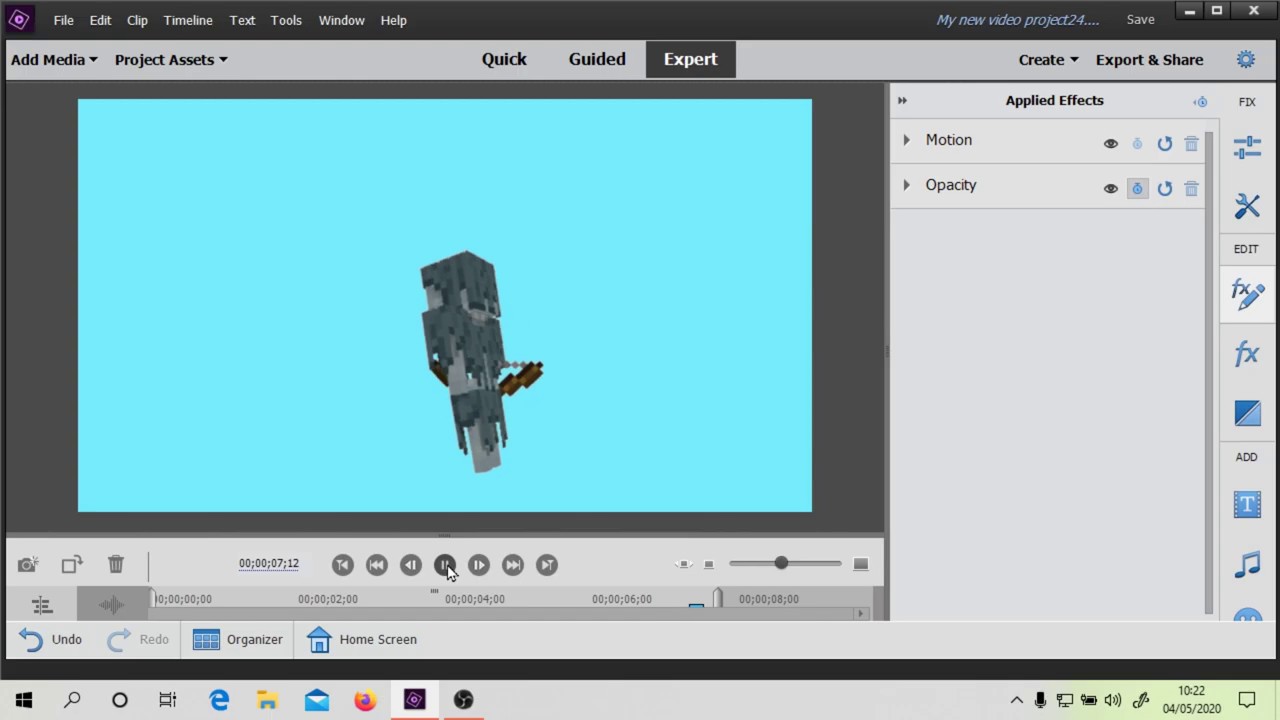The image size is (1280, 720).
Task: Click Export & Share
Action: coord(1149,60)
